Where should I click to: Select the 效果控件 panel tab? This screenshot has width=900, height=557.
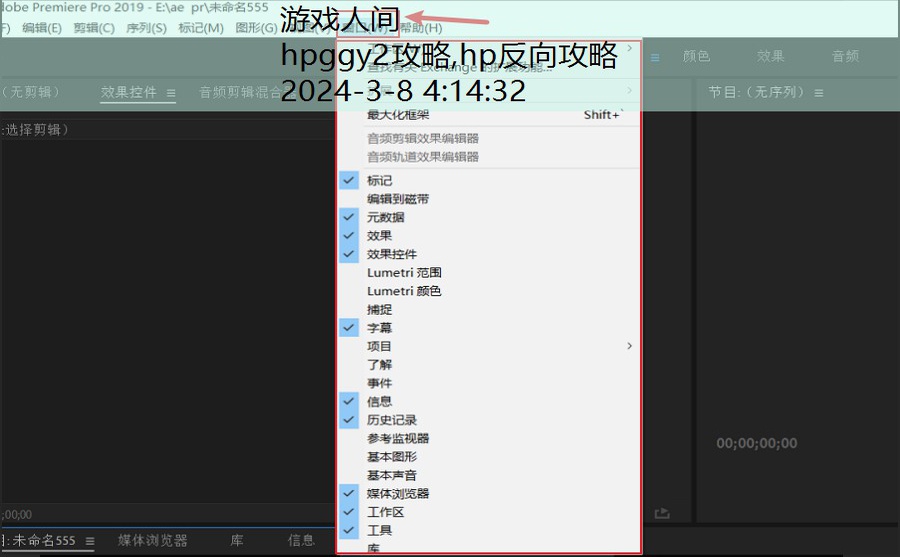point(129,92)
